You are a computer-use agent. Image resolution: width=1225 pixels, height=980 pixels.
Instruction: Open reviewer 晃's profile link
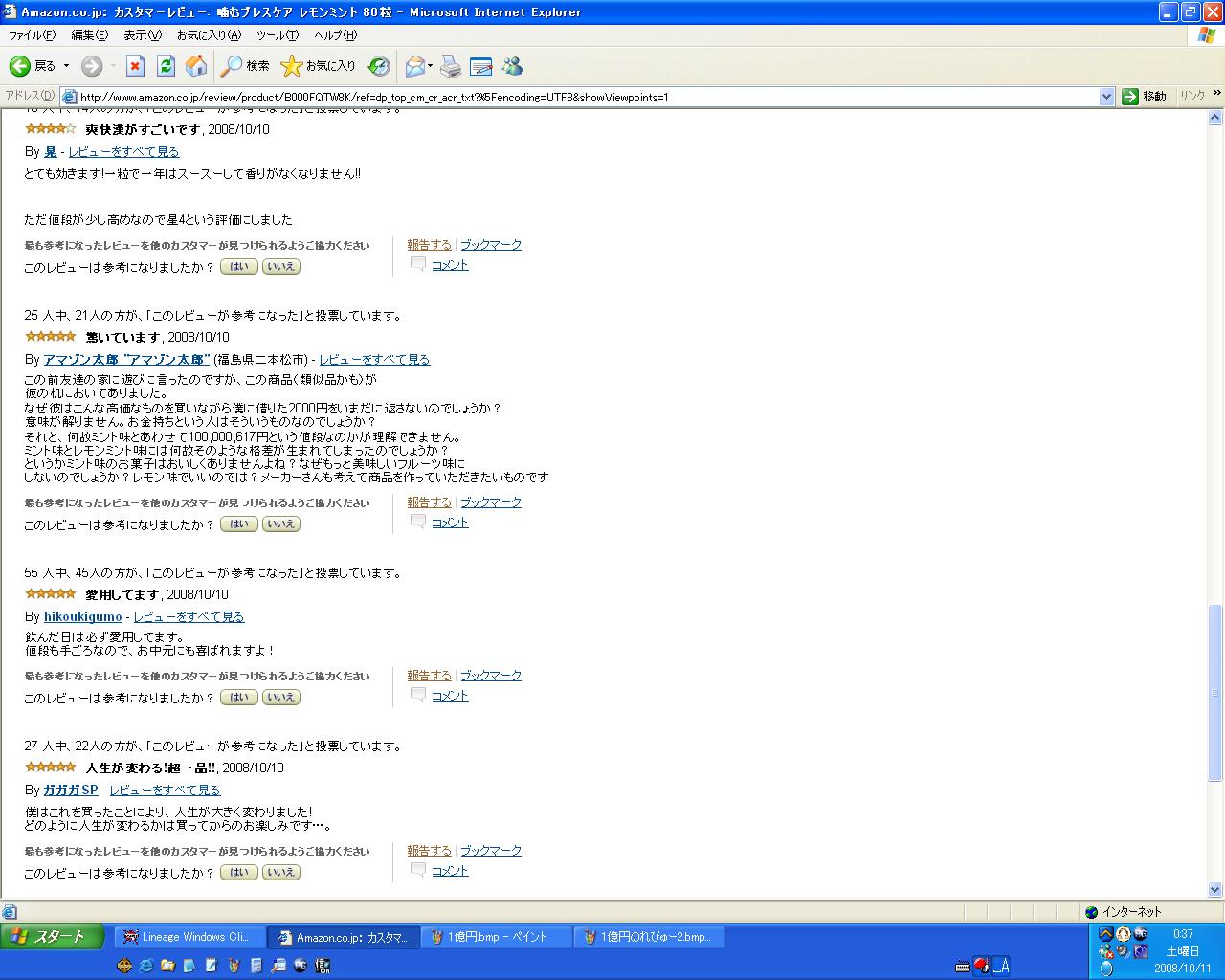[51, 151]
